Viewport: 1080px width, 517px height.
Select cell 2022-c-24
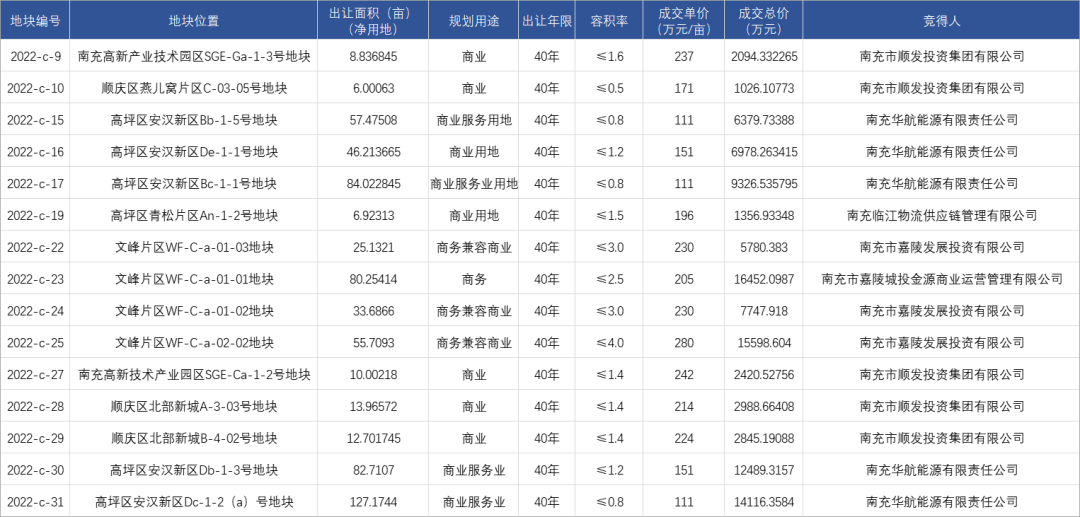click(x=35, y=311)
